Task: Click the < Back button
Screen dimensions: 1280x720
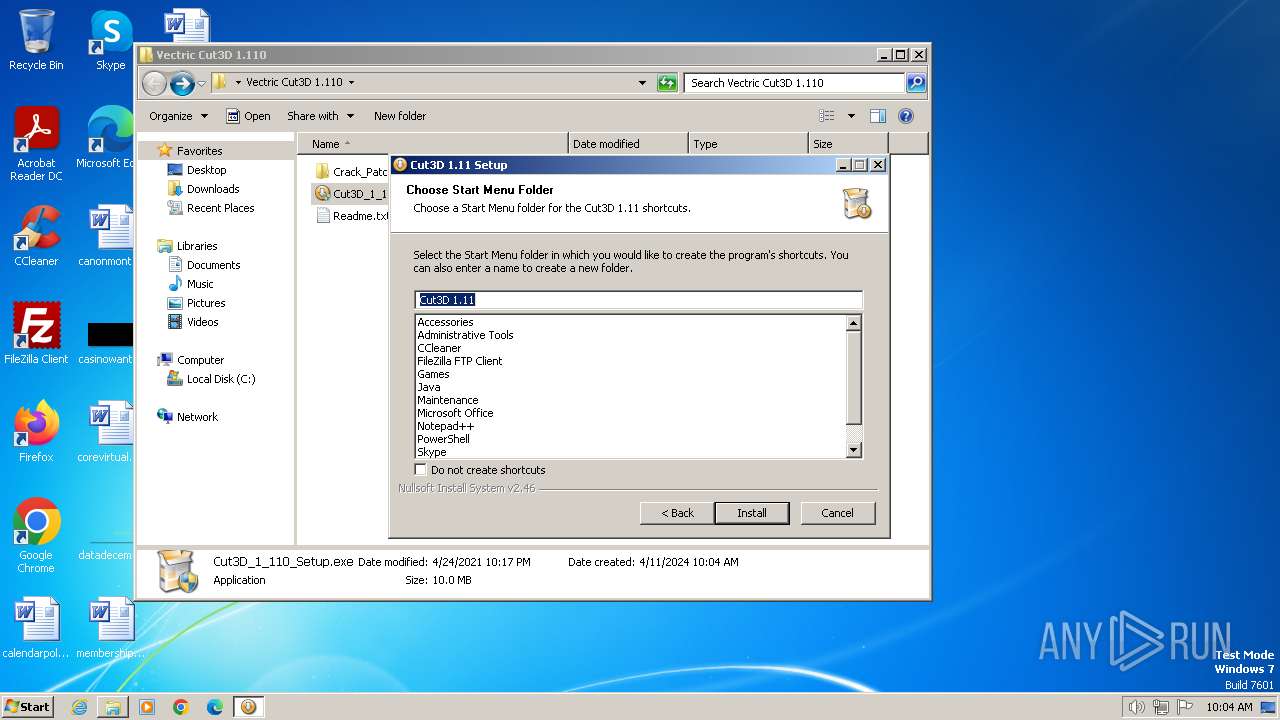Action: pyautogui.click(x=677, y=513)
